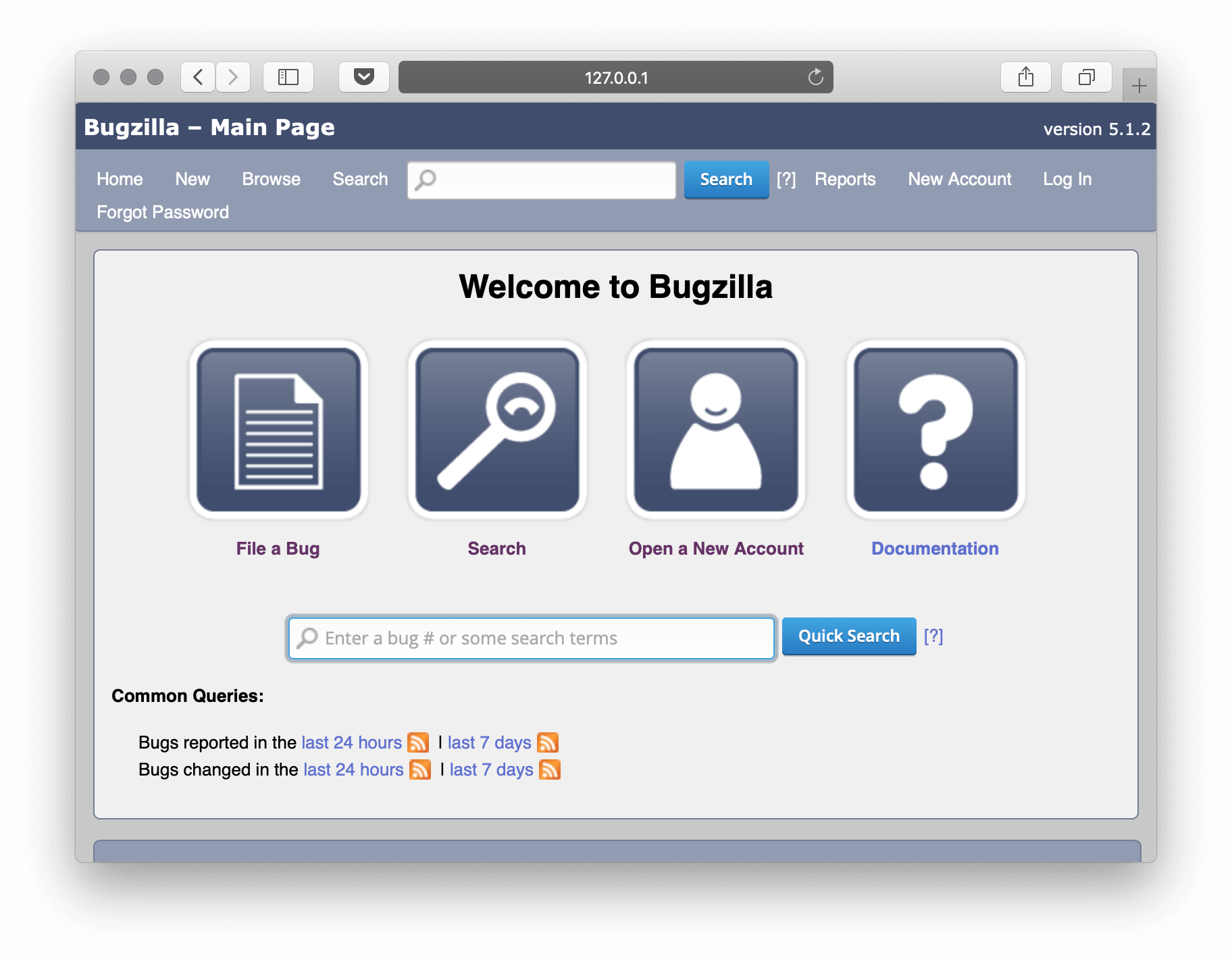The height and width of the screenshot is (962, 1232).
Task: Click the Open a New Account person icon
Action: pos(716,430)
